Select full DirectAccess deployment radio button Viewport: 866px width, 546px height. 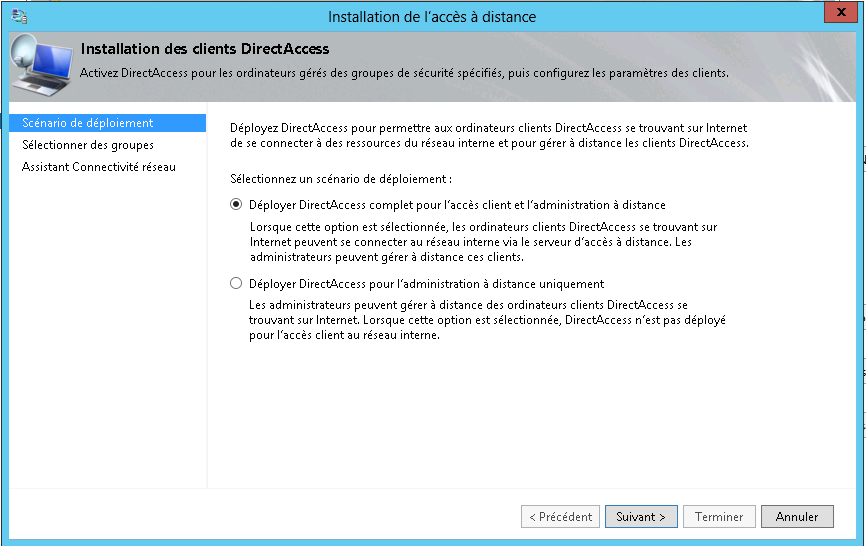[x=236, y=205]
